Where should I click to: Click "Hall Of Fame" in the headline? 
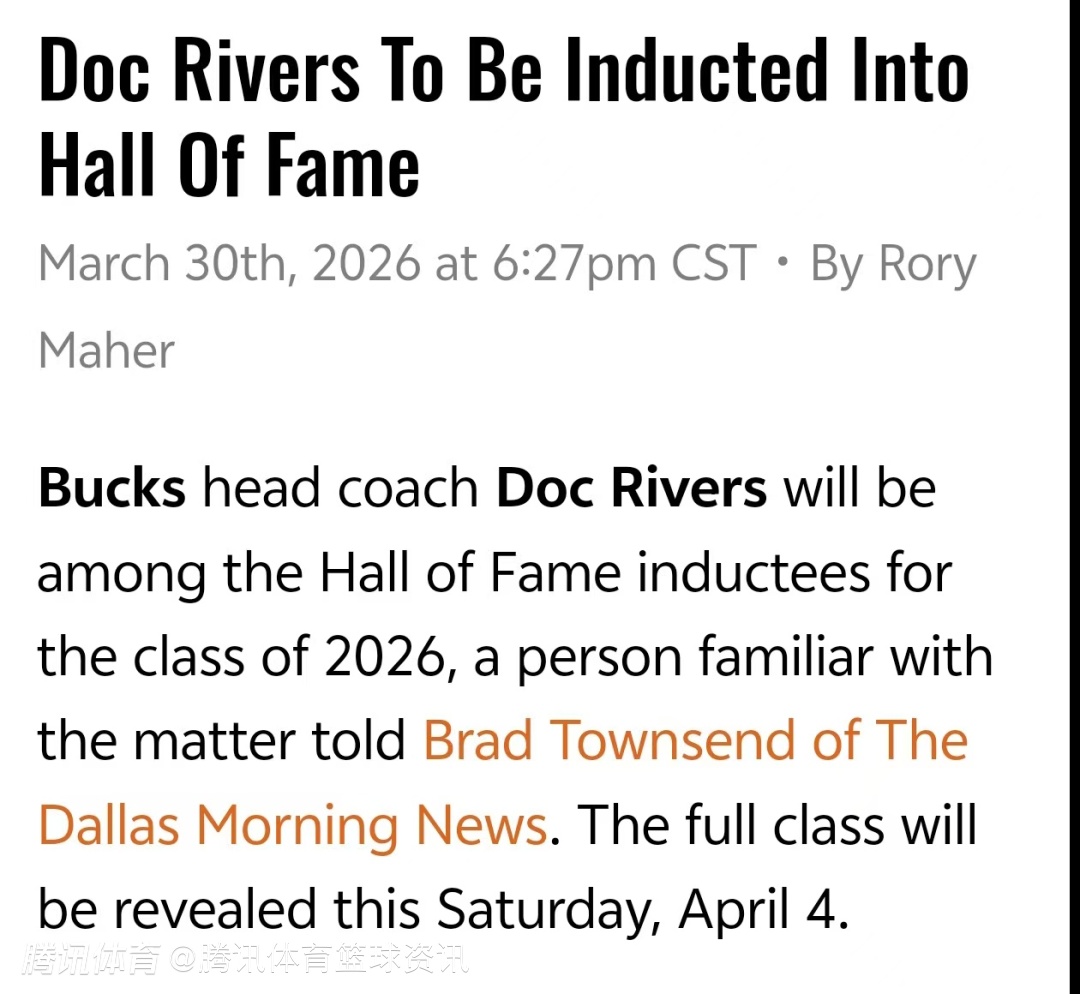[229, 165]
